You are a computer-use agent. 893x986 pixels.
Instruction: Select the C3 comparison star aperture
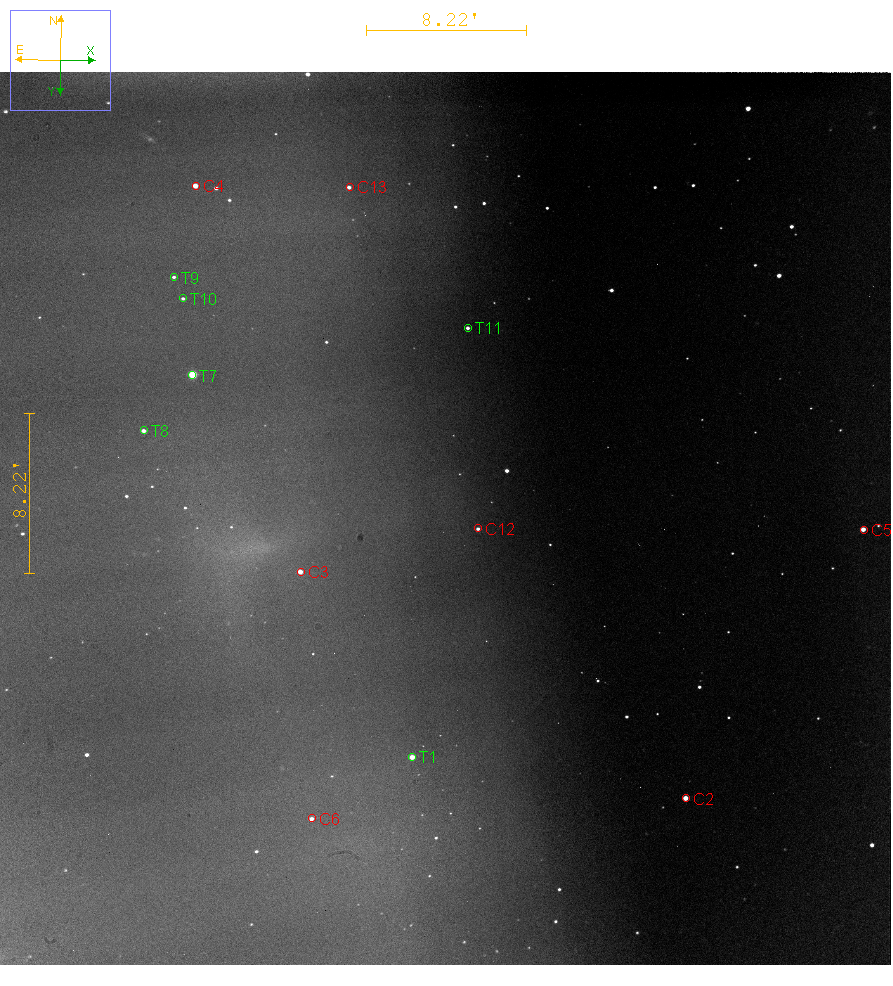click(301, 572)
